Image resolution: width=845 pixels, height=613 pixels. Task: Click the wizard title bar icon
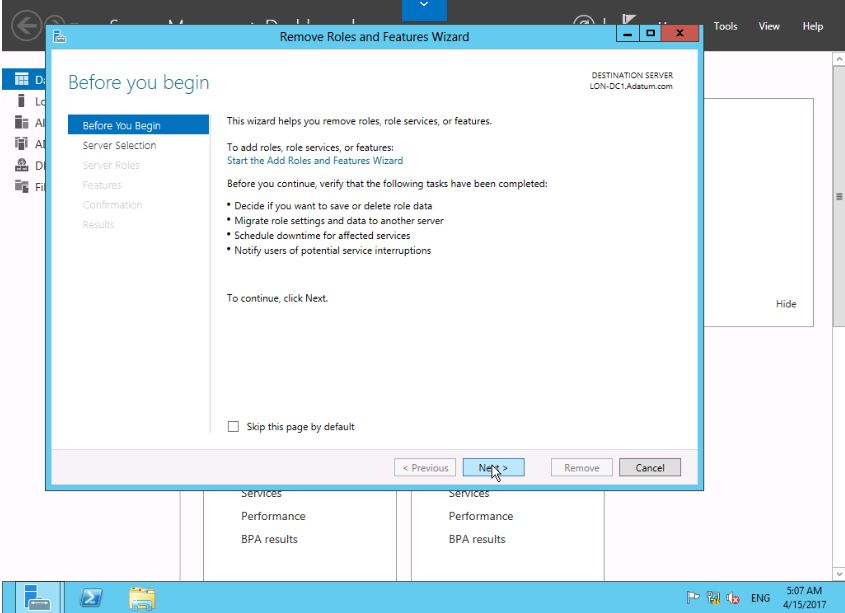click(59, 38)
